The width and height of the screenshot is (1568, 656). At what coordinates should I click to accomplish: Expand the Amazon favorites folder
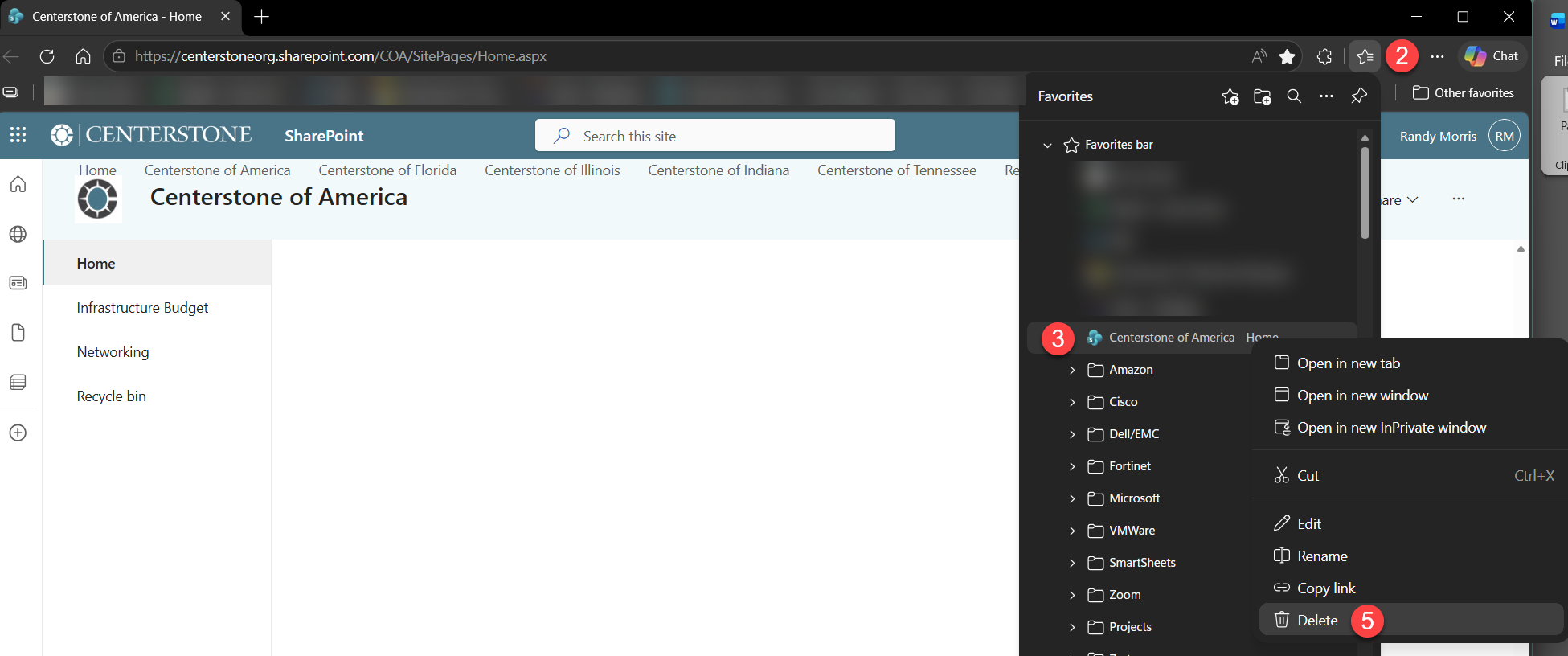(x=1072, y=370)
